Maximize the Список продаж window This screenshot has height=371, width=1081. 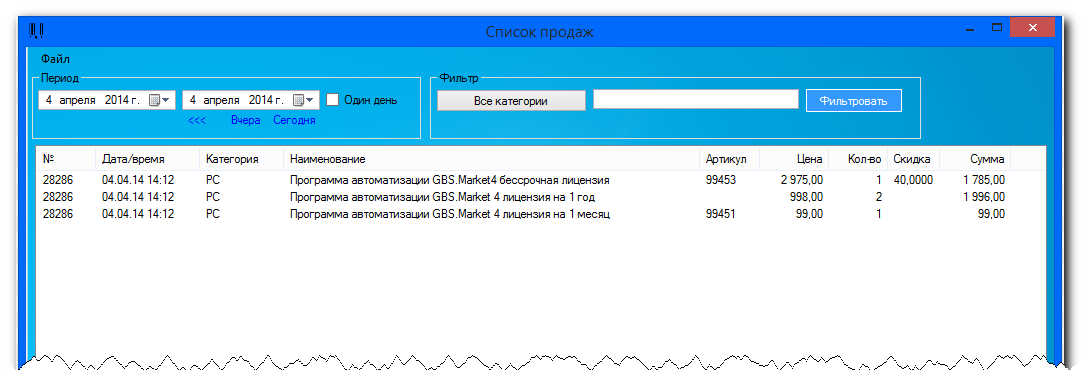click(996, 29)
